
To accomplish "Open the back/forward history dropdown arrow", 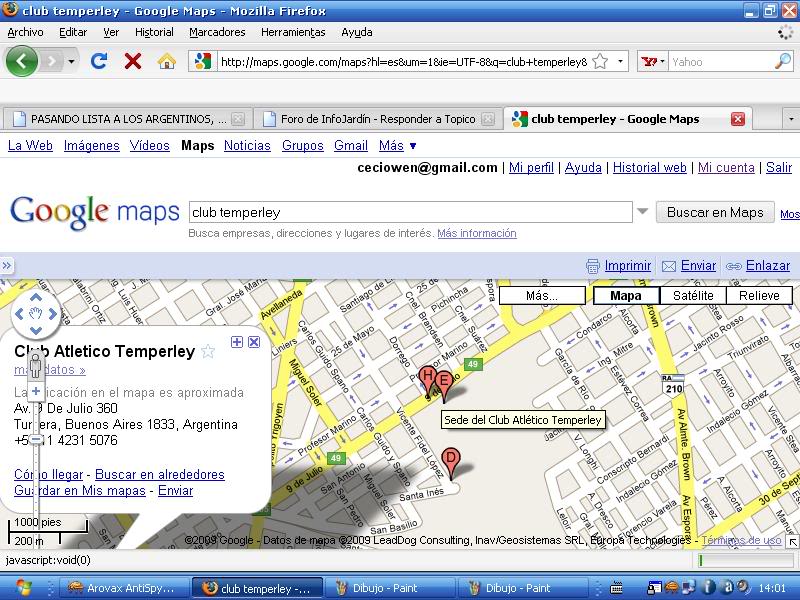I will pyautogui.click(x=71, y=62).
